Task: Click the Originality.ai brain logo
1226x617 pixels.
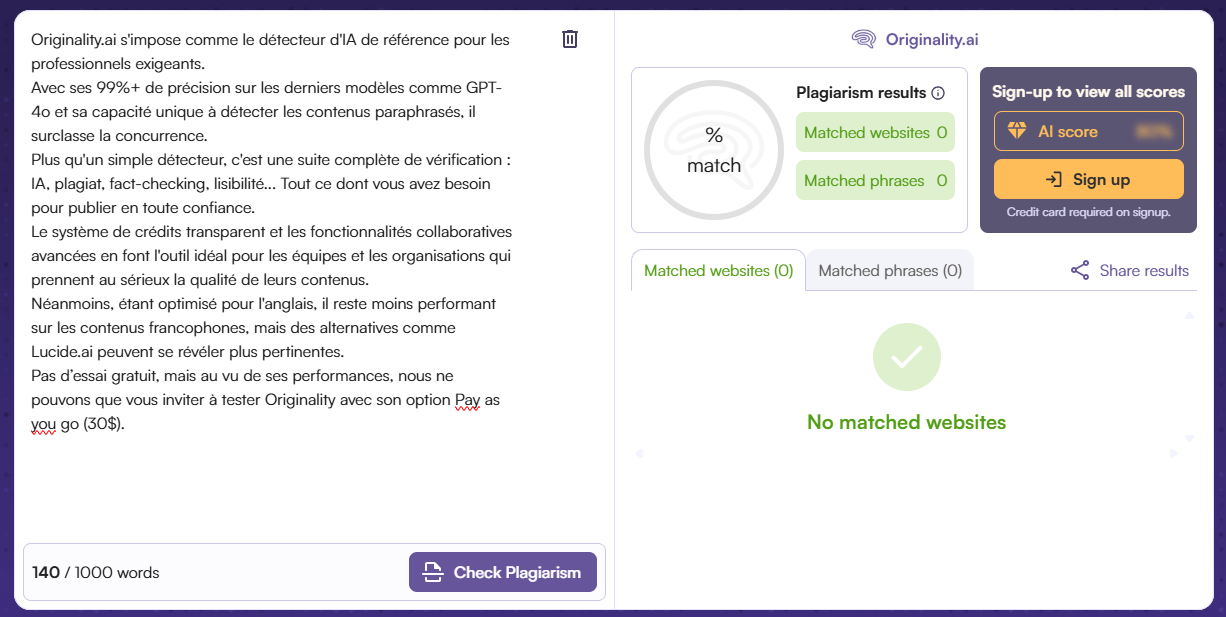Action: pyautogui.click(x=862, y=39)
